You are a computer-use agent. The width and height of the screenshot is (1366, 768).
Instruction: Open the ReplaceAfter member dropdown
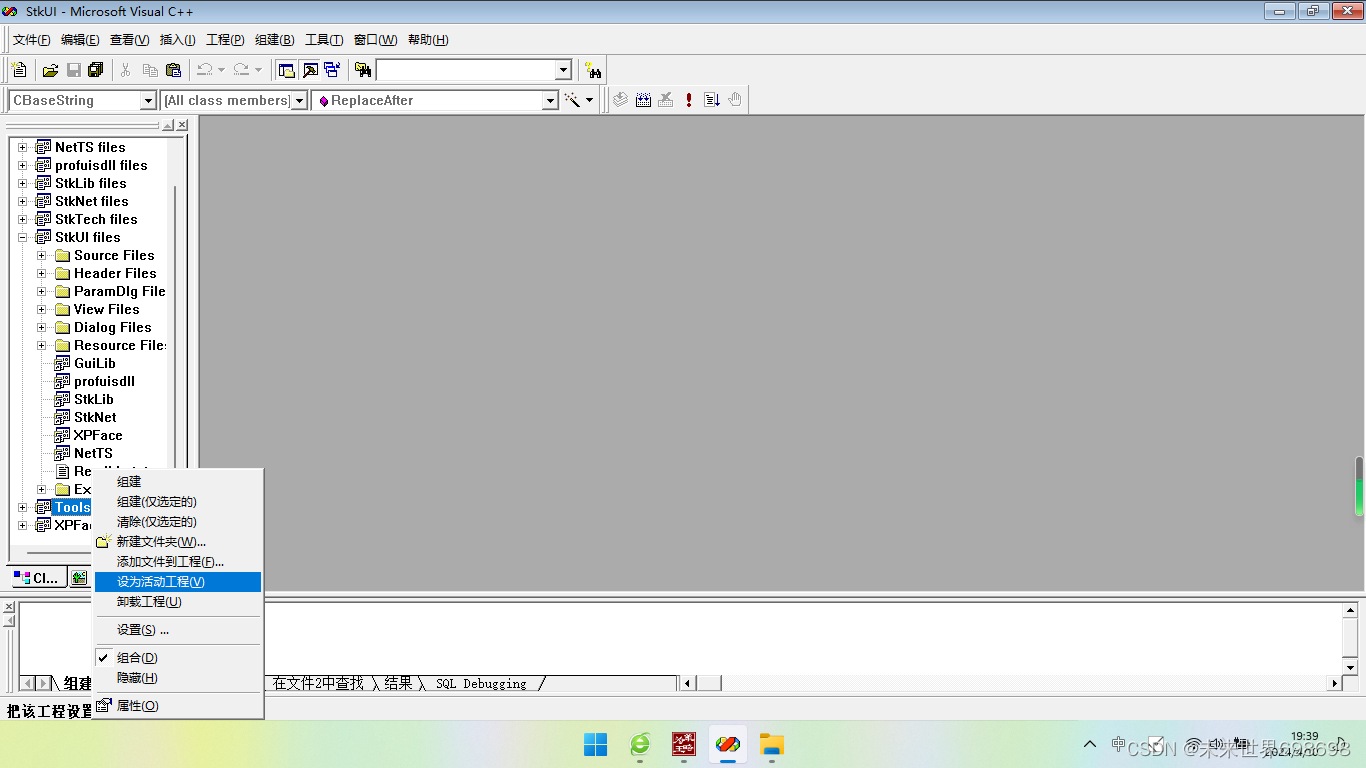coord(550,100)
